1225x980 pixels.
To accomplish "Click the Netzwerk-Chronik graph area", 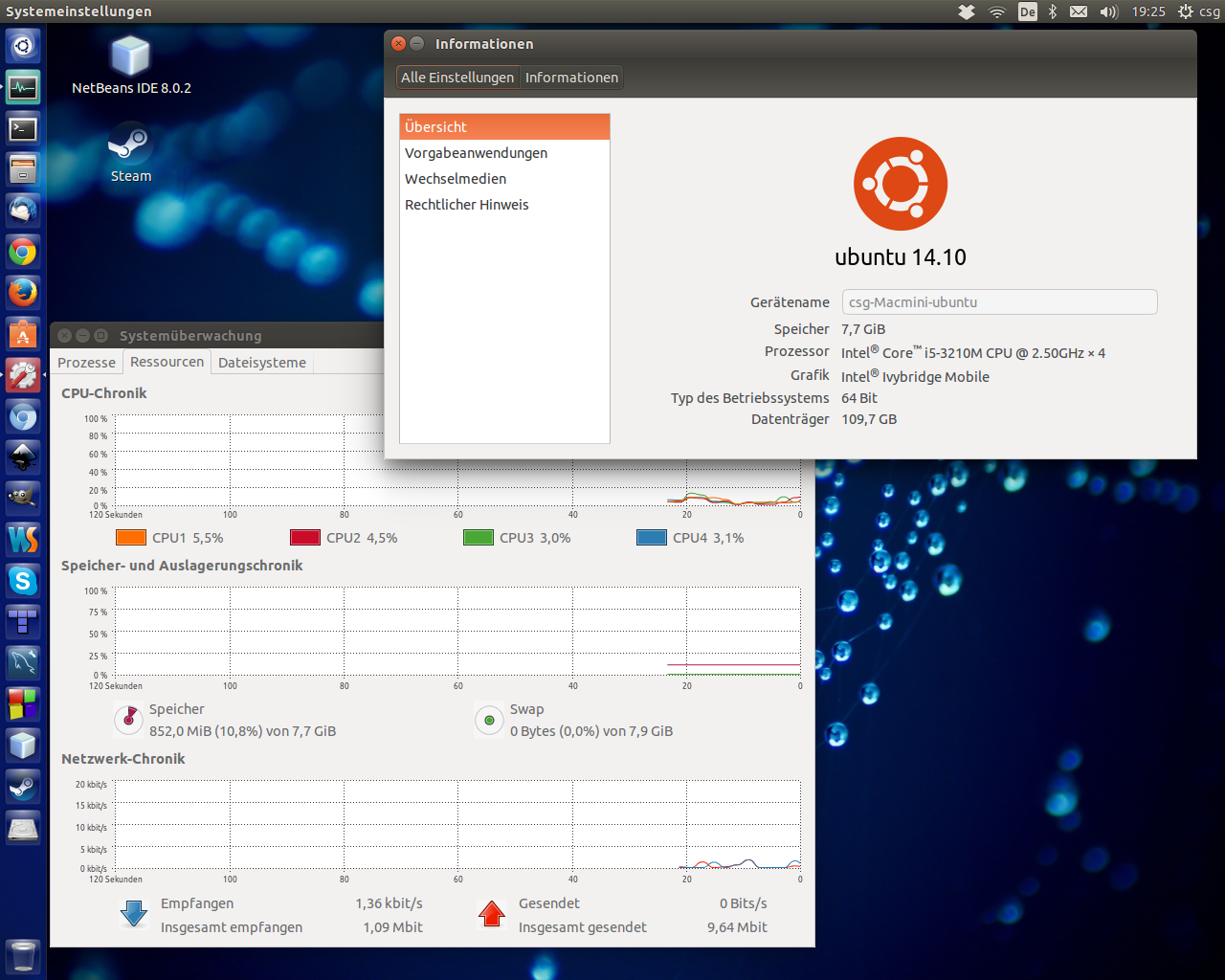I will click(457, 826).
